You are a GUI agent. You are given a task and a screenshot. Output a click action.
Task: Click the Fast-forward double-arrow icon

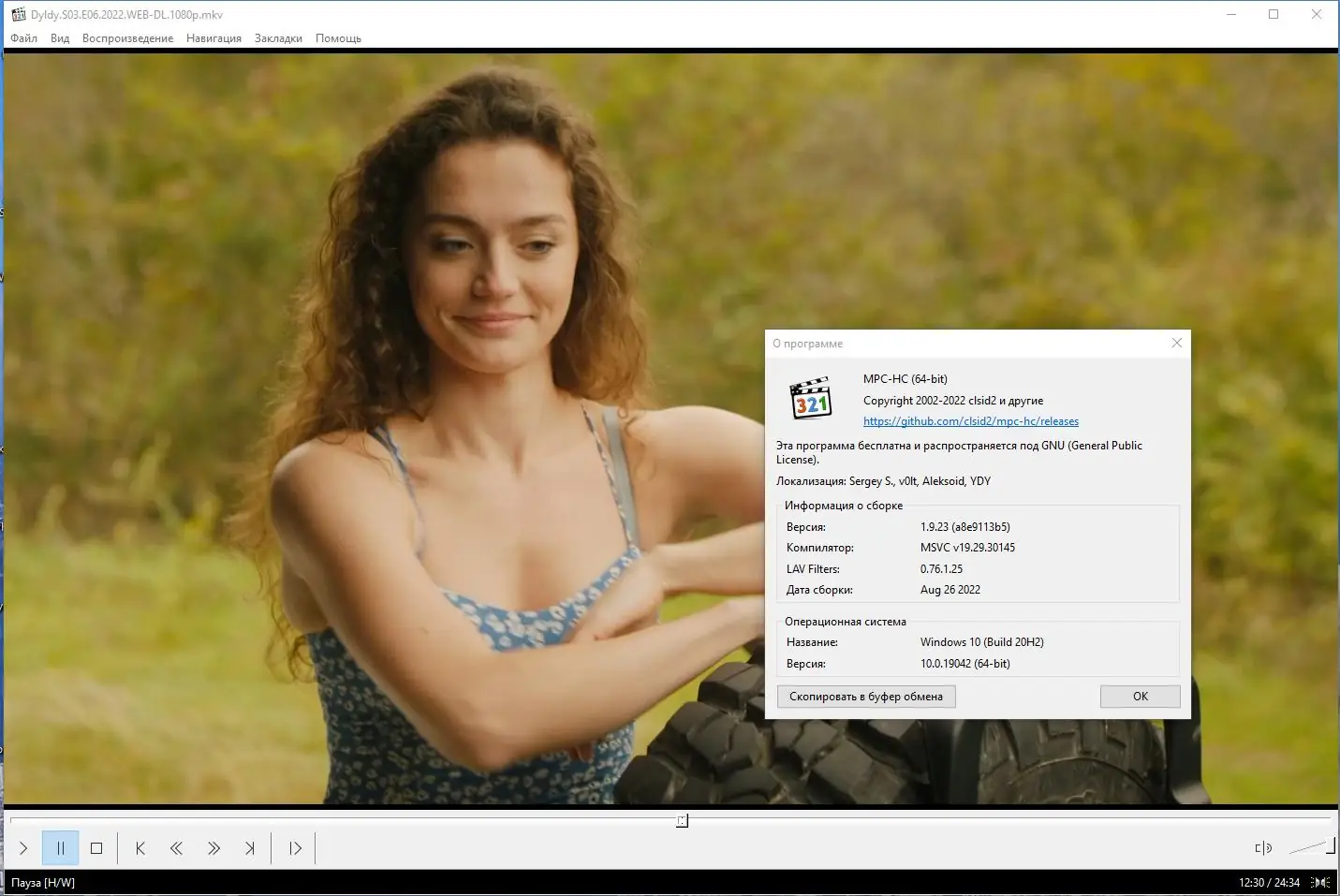[214, 847]
